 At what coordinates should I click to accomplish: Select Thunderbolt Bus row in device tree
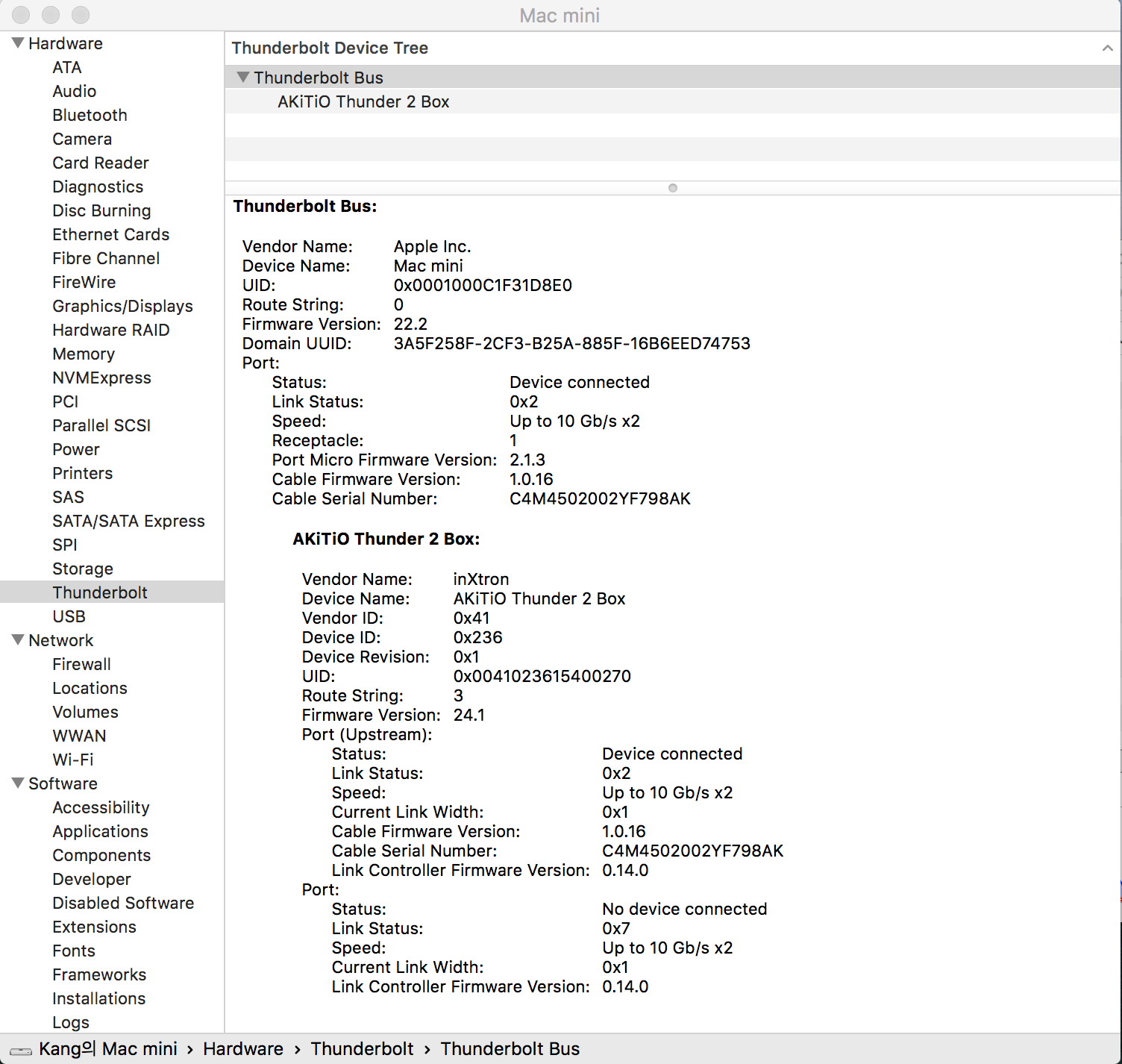[x=673, y=78]
